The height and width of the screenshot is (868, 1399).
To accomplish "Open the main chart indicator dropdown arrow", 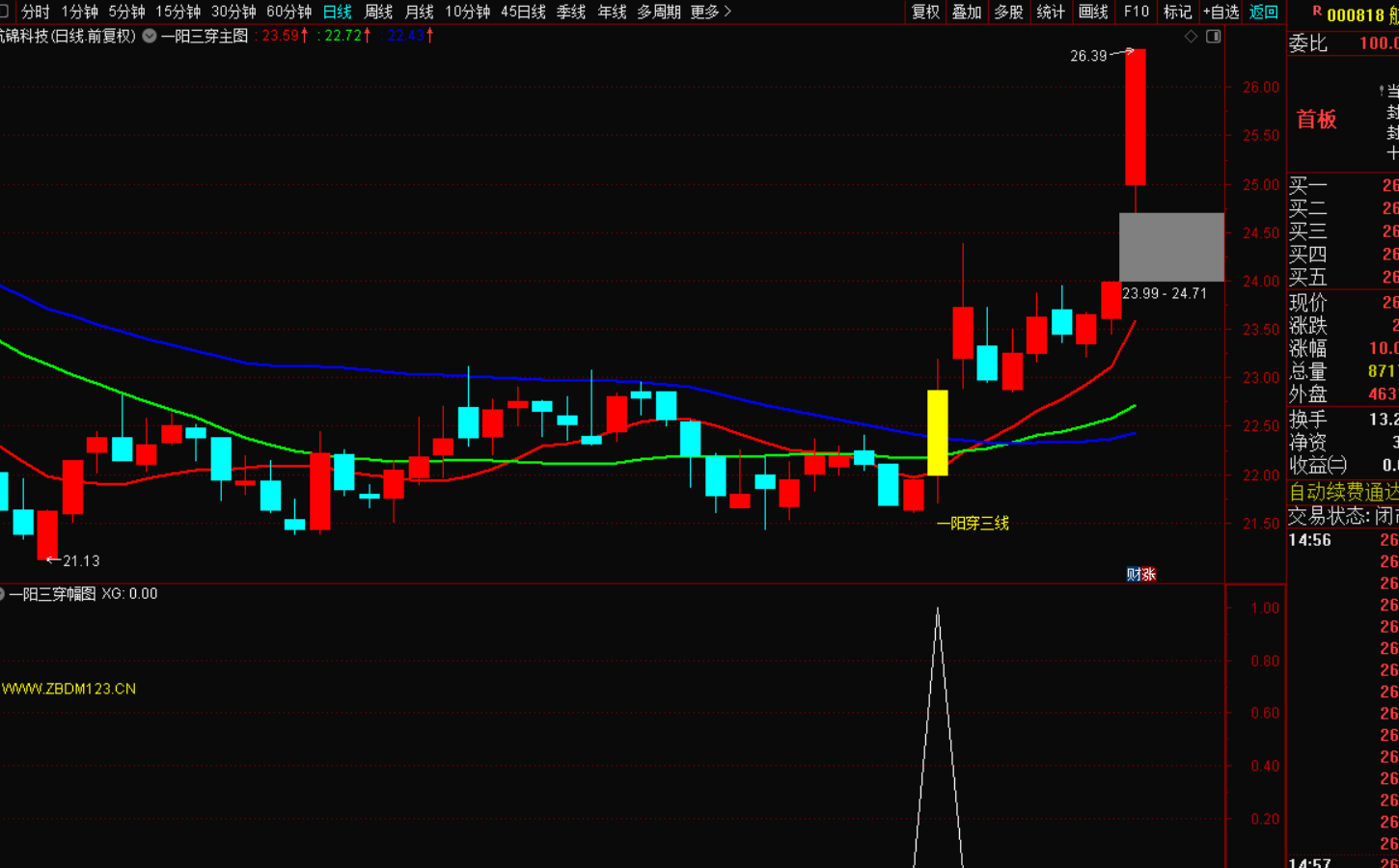I will coord(150,36).
